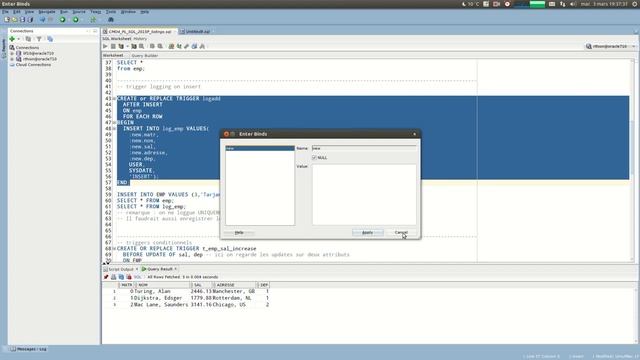This screenshot has width=640, height=360.
Task: Click the Undo arrow in main toolbar
Action: point(42,20)
